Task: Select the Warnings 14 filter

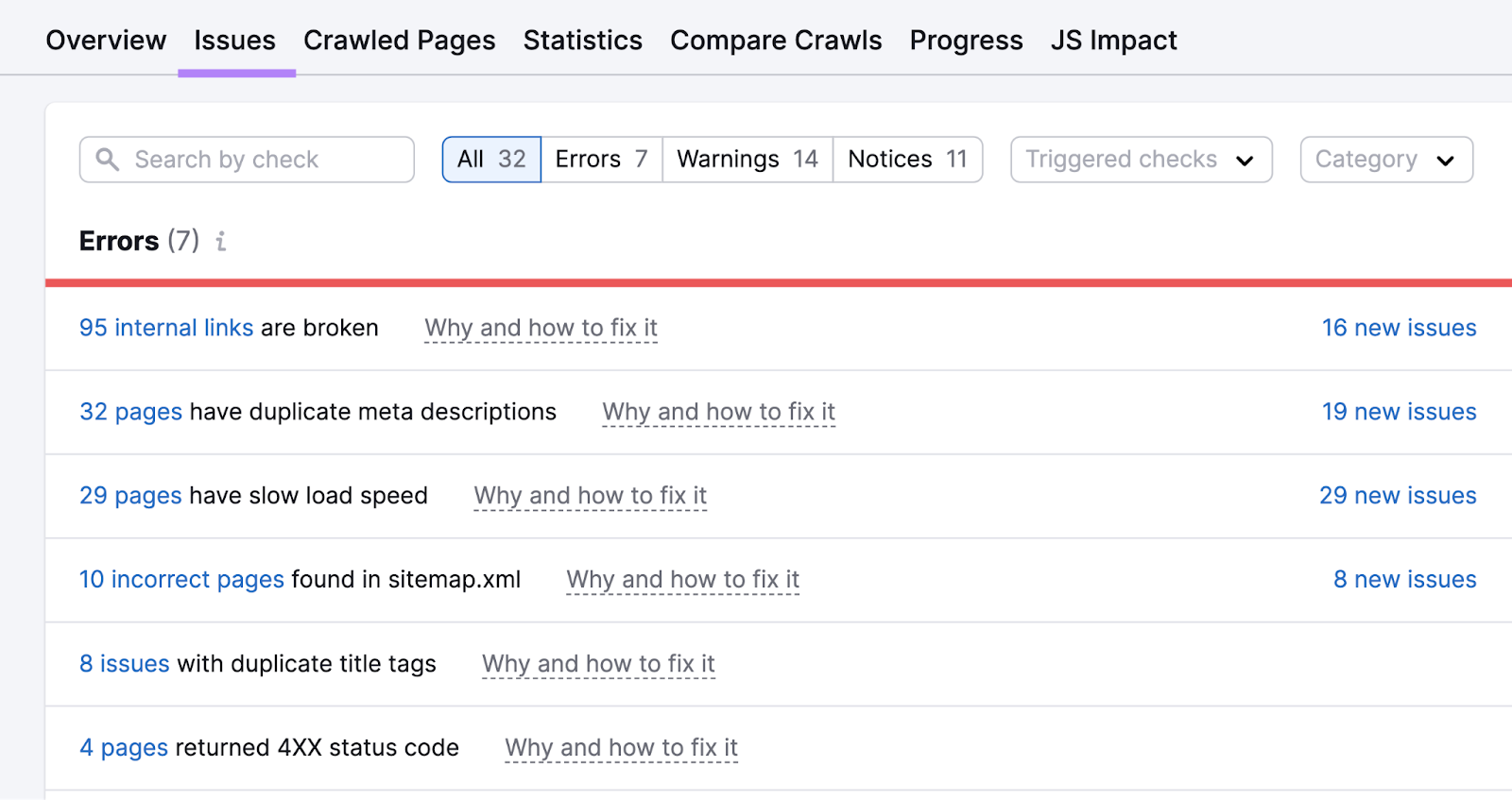Action: 747,159
